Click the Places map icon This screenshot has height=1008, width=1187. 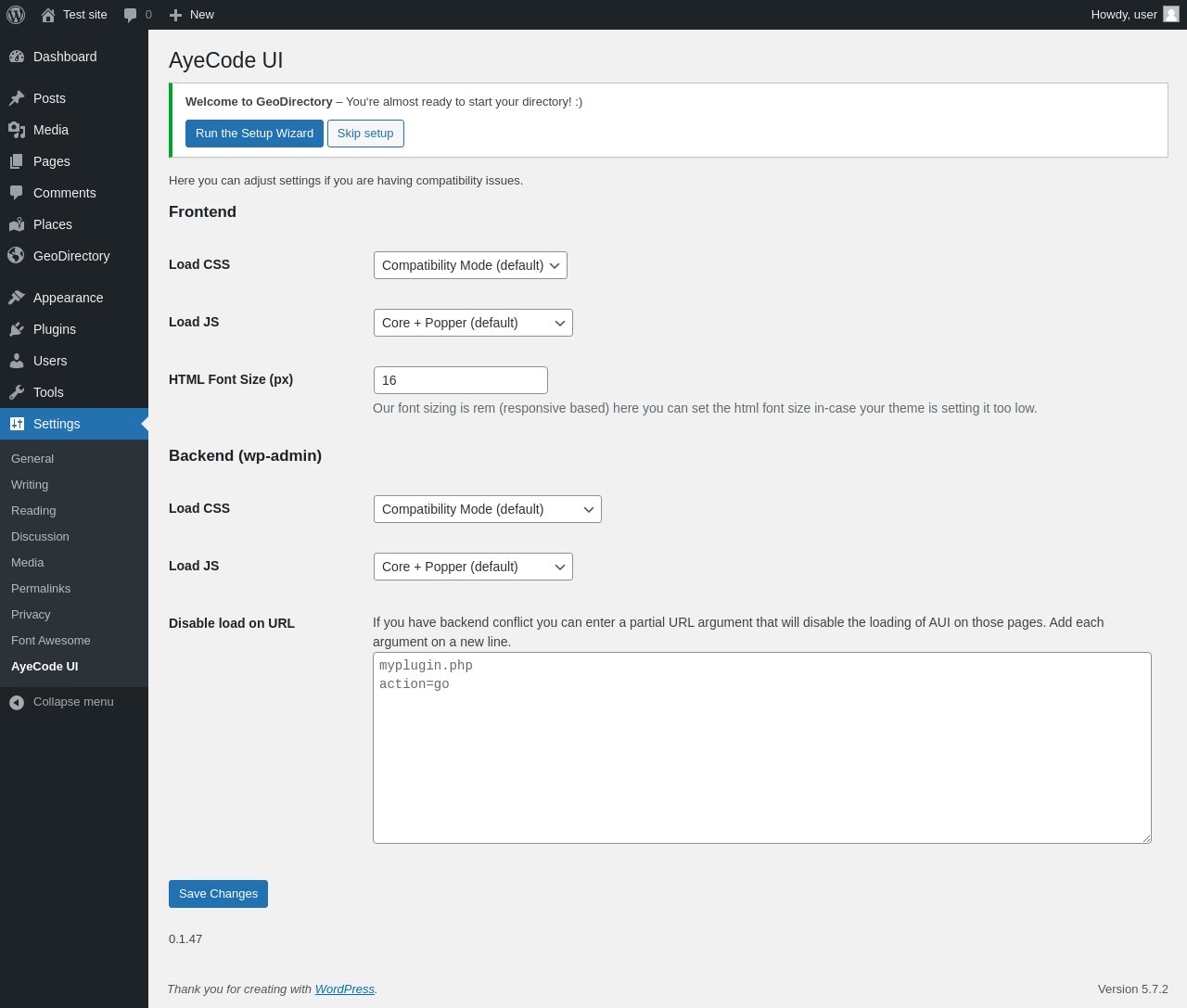[17, 224]
